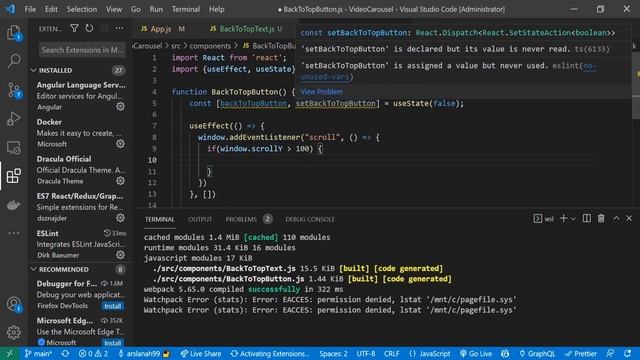The width and height of the screenshot is (640, 360).
Task: Refresh the extensions list
Action: click(89, 28)
